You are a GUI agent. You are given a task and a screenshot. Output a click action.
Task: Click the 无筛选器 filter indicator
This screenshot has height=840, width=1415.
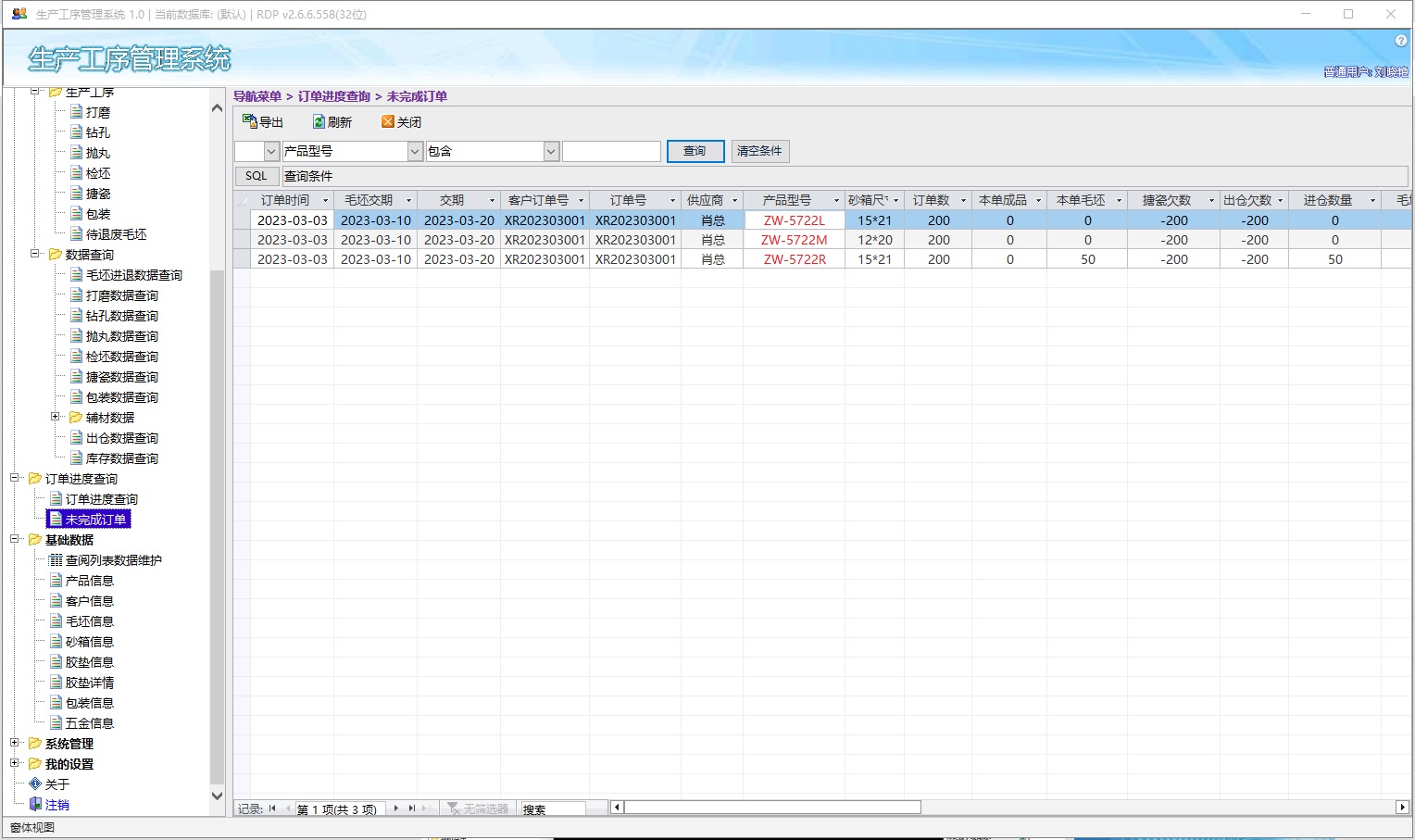pyautogui.click(x=479, y=809)
